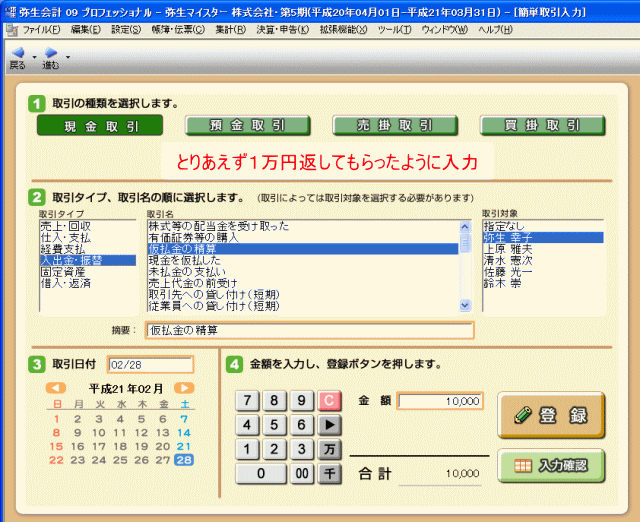Click the app icon left of the ファイル menu
The image size is (640, 522).
12,30
